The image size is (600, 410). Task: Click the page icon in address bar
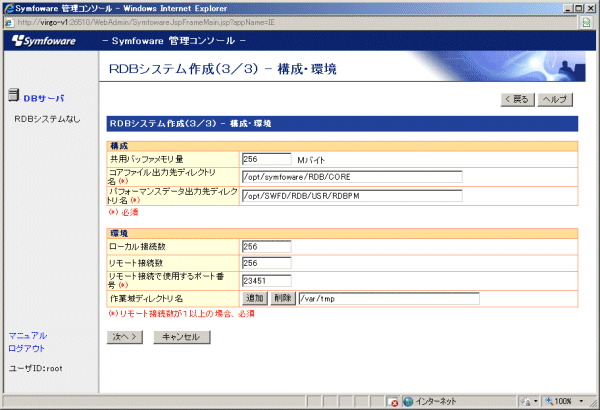(9, 23)
